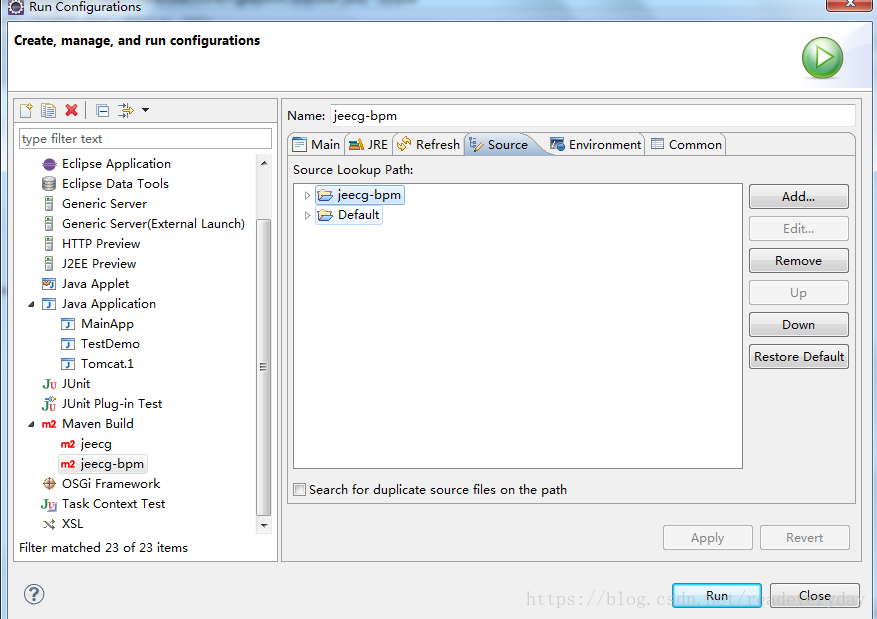Toggle Search for duplicate source files checkbox
Viewport: 877px width, 619px height.
point(300,490)
